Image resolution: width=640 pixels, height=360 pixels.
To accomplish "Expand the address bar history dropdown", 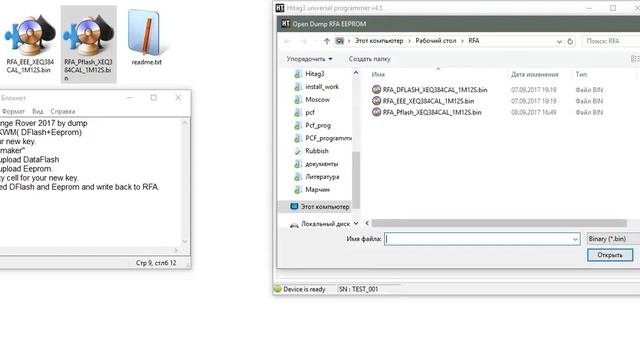I will coord(559,42).
